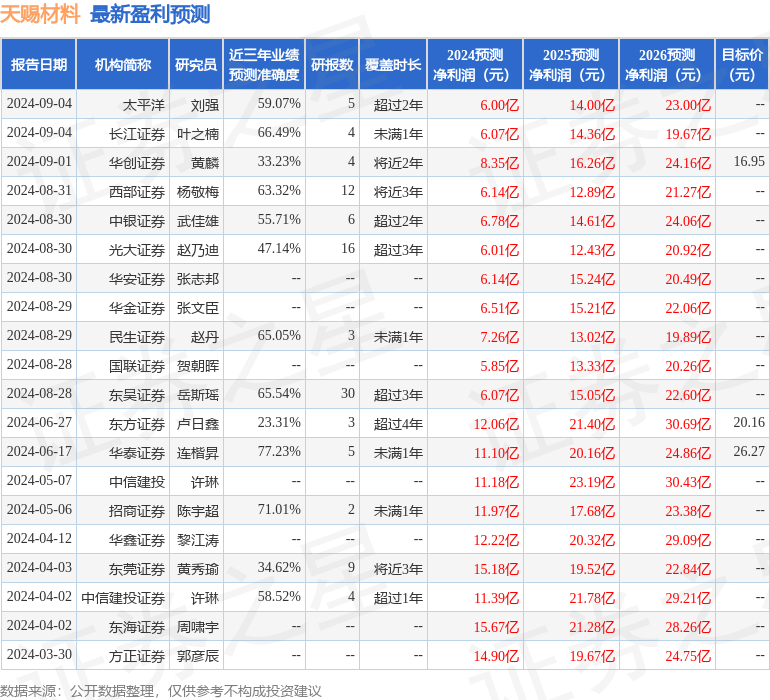Click the 研究员 column header
The height and width of the screenshot is (700, 770).
click(196, 65)
